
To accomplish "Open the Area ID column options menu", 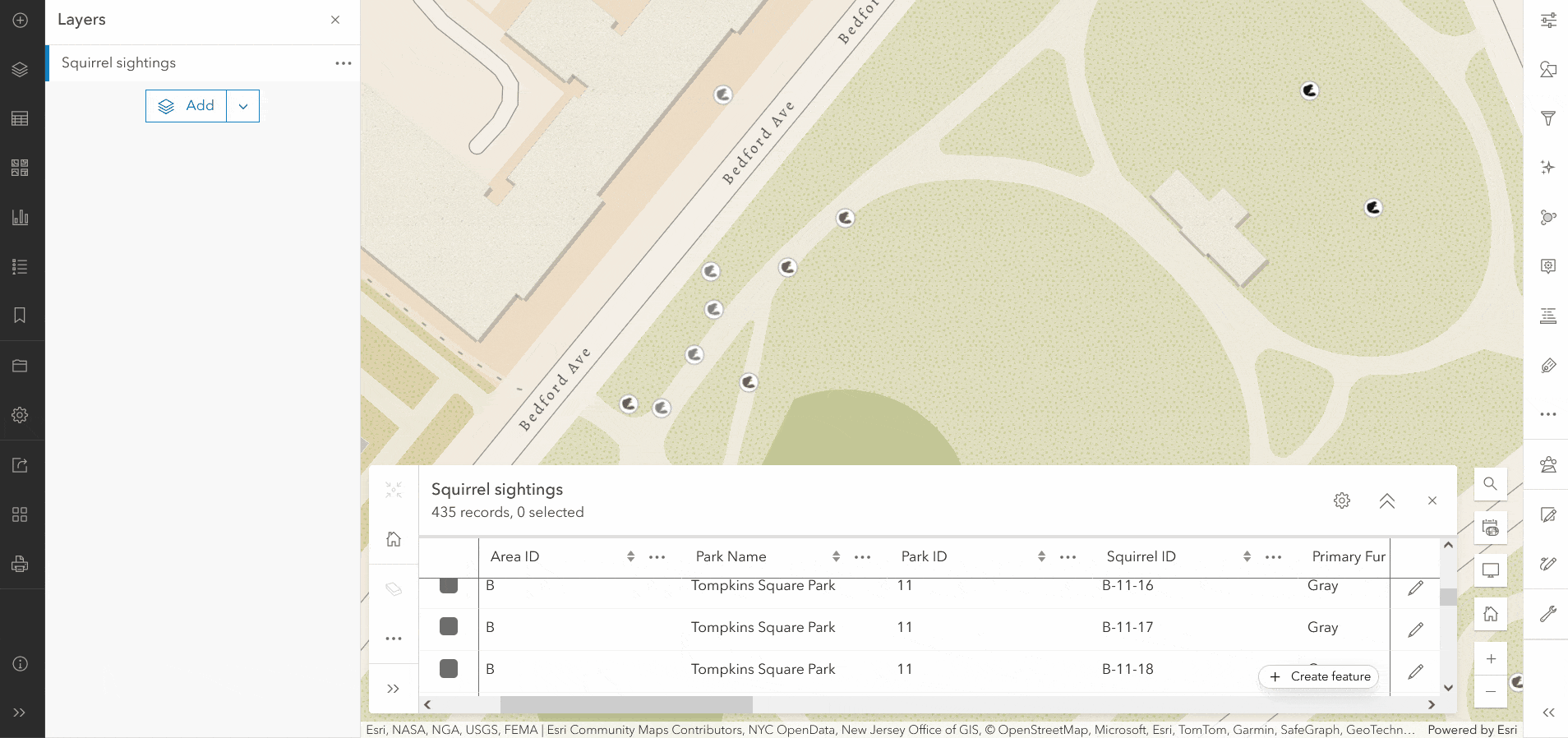I will (x=657, y=556).
